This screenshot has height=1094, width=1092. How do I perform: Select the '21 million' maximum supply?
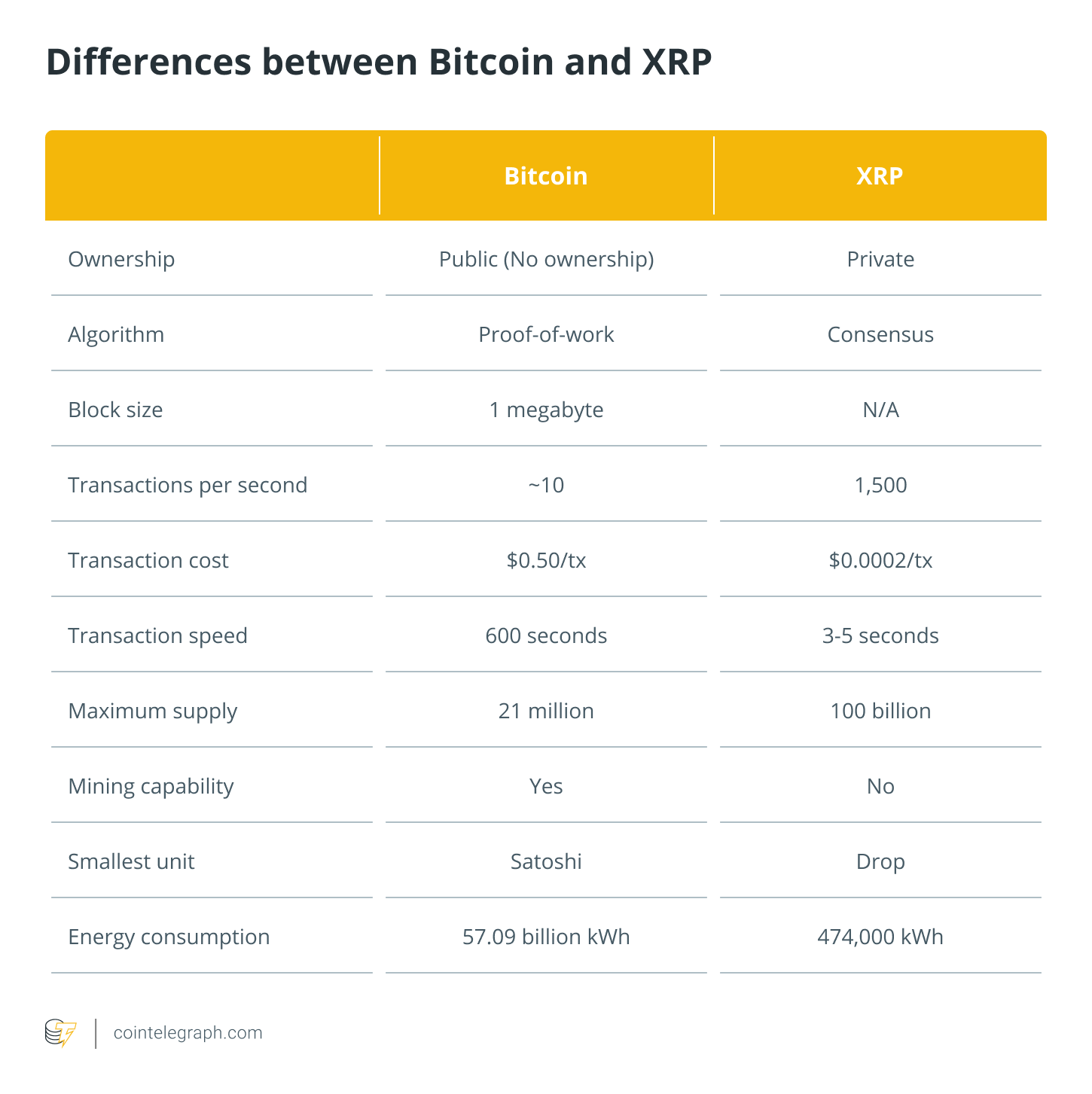coord(546,712)
